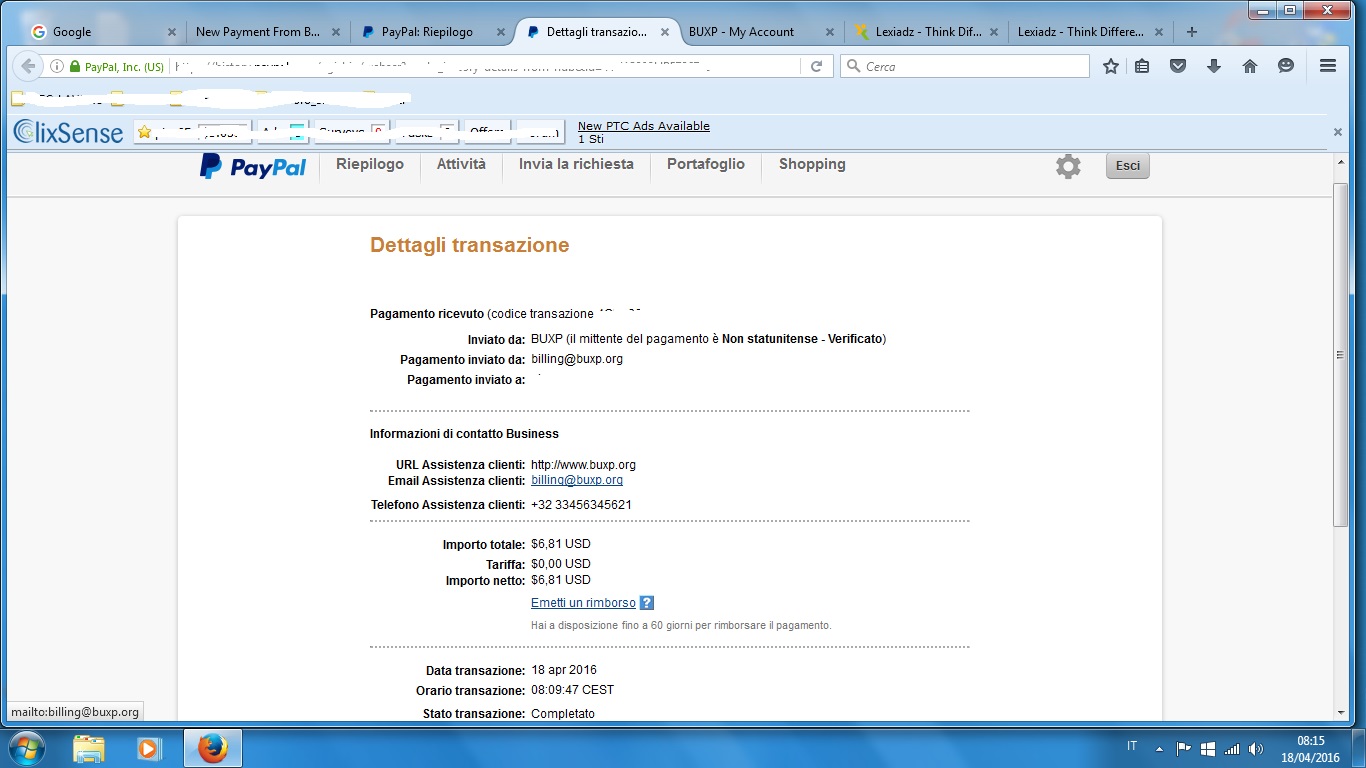Save page to Pocket icon
The width and height of the screenshot is (1366, 768).
pyautogui.click(x=1178, y=66)
